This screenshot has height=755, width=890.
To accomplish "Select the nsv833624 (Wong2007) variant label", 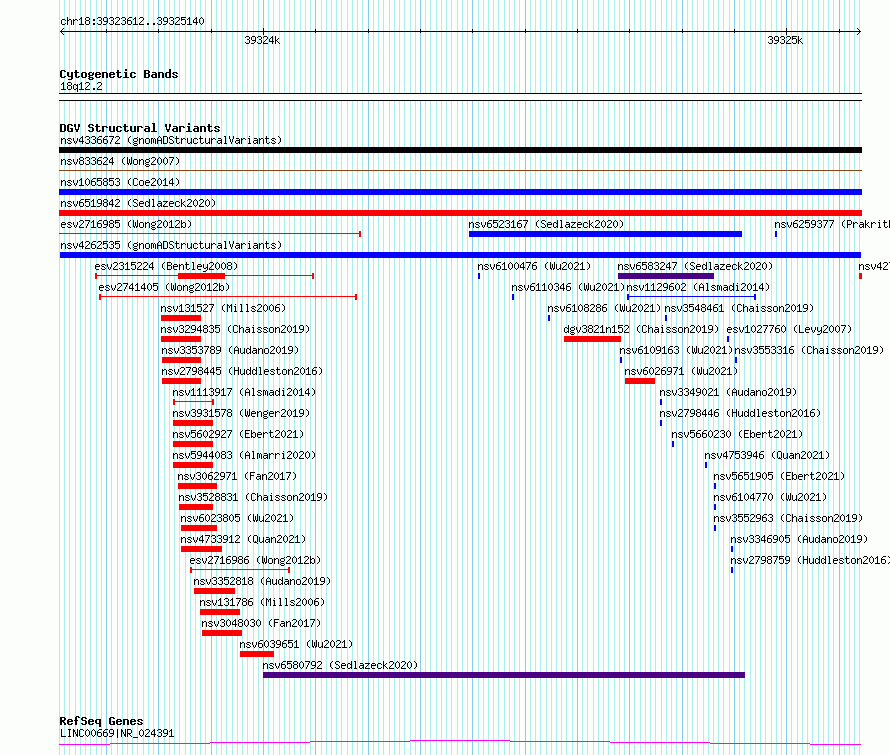I will pos(120,161).
